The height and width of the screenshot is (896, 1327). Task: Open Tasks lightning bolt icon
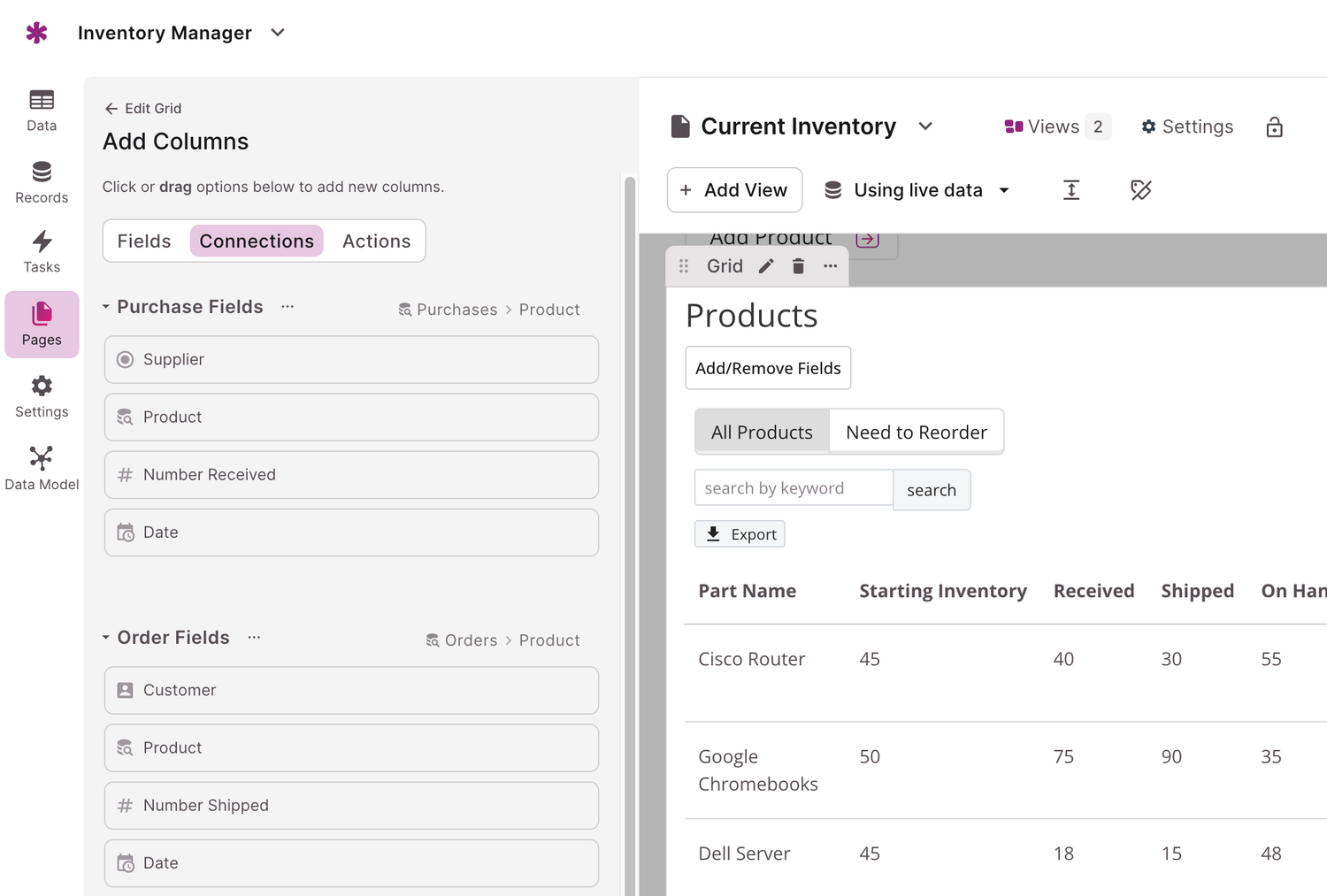click(42, 242)
